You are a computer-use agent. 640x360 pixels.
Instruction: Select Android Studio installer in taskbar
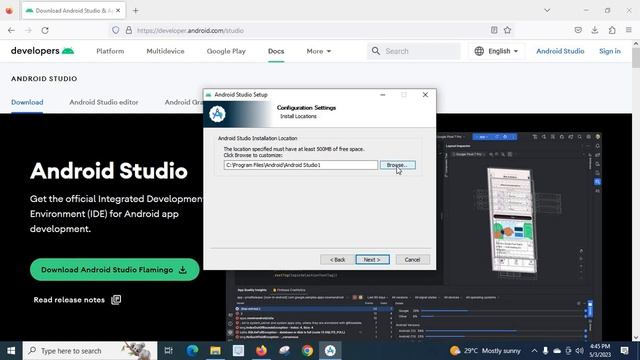[330, 351]
